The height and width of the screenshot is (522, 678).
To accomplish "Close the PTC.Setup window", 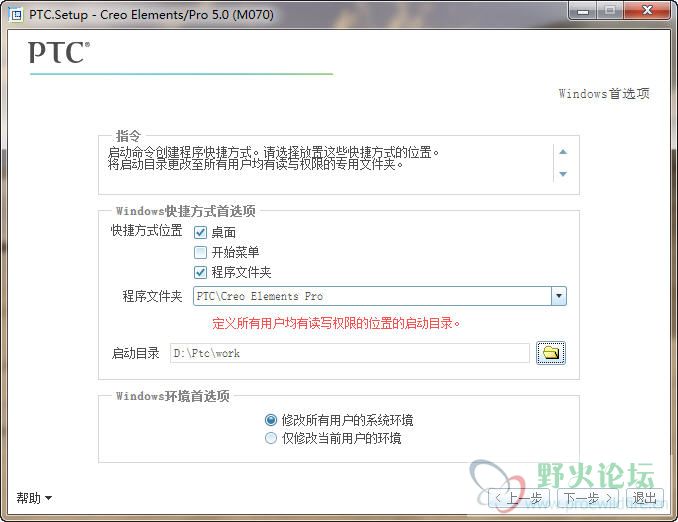I will pos(647,11).
